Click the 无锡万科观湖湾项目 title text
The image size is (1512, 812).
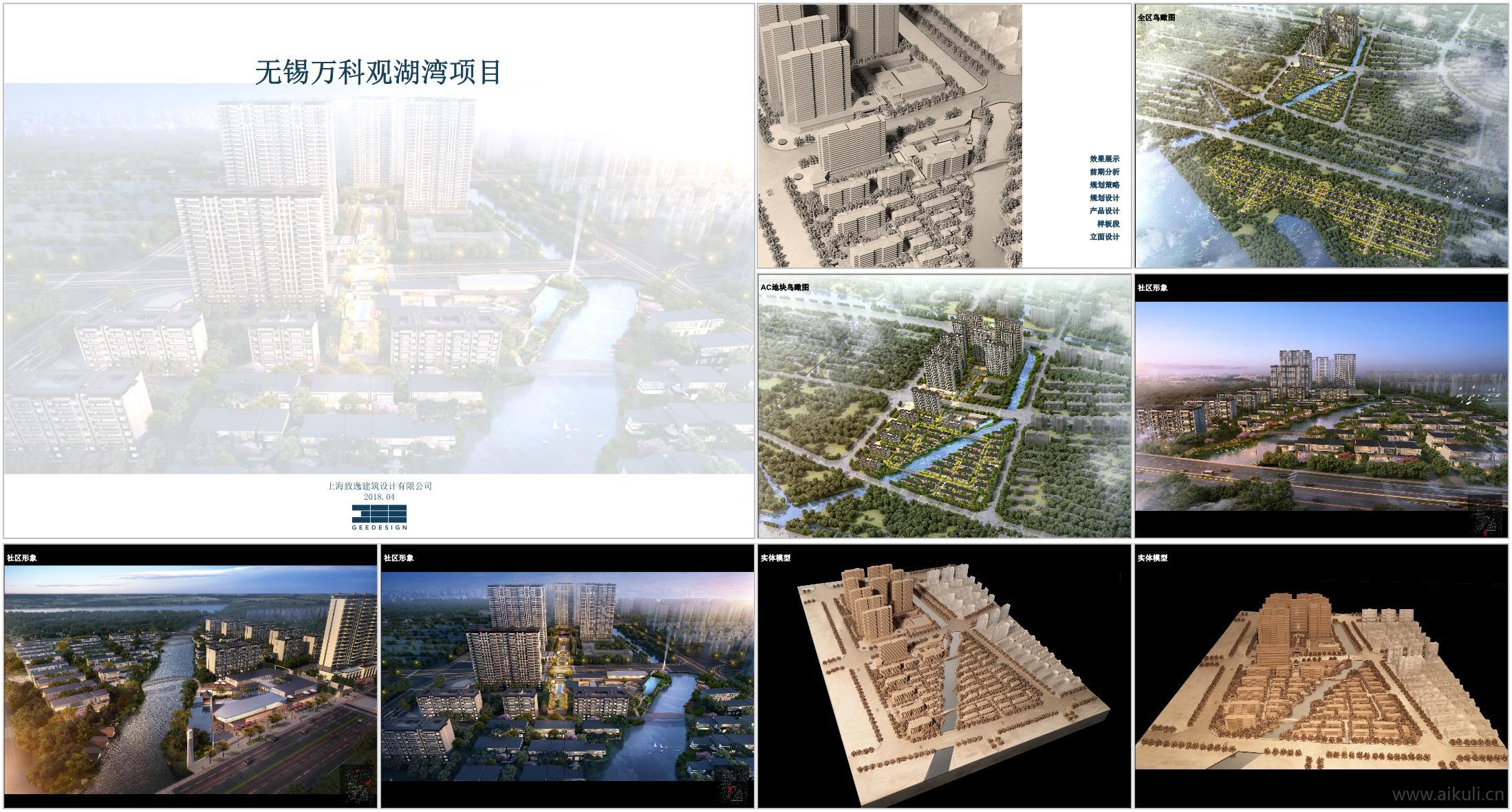pyautogui.click(x=378, y=73)
